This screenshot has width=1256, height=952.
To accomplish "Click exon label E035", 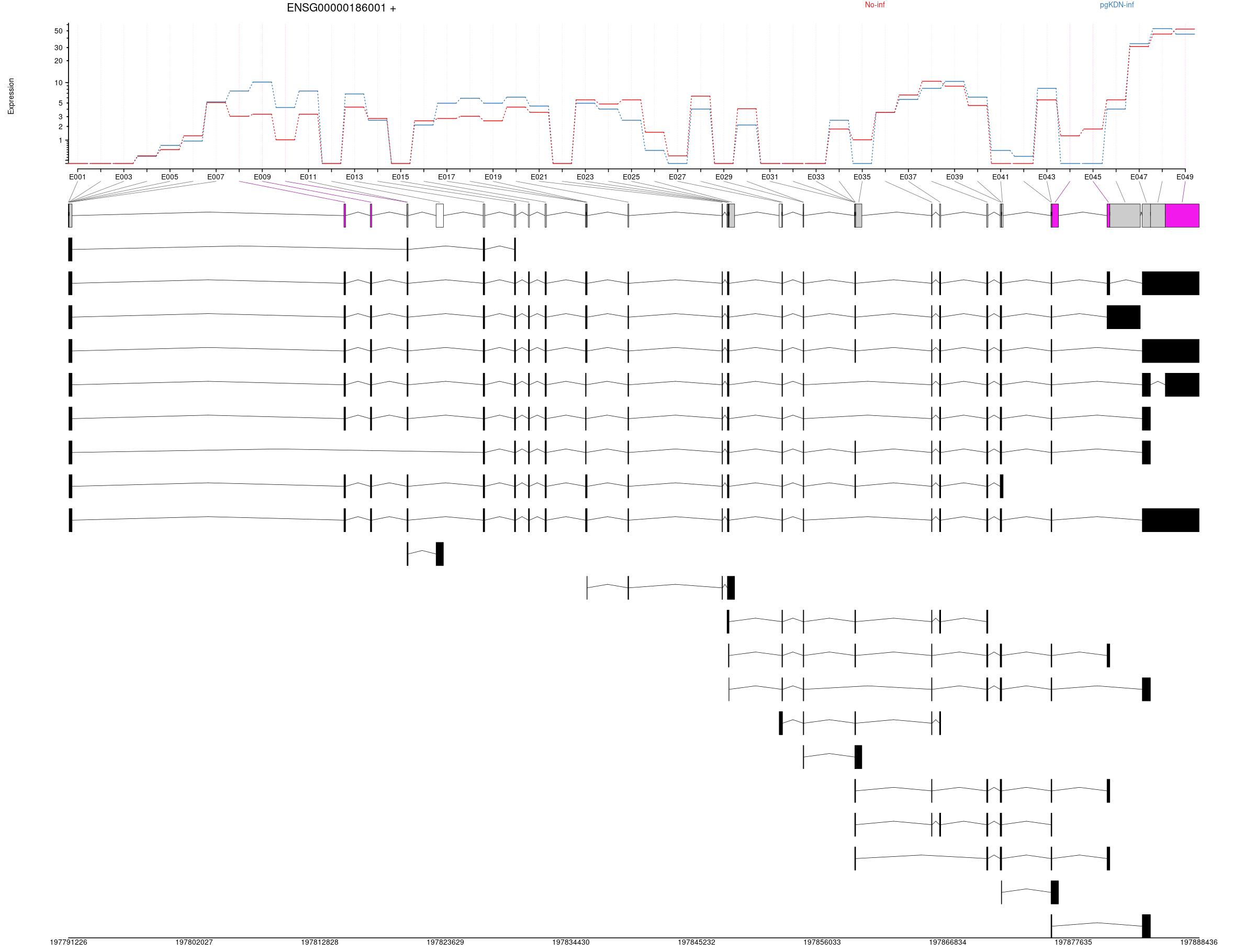I will click(x=862, y=177).
